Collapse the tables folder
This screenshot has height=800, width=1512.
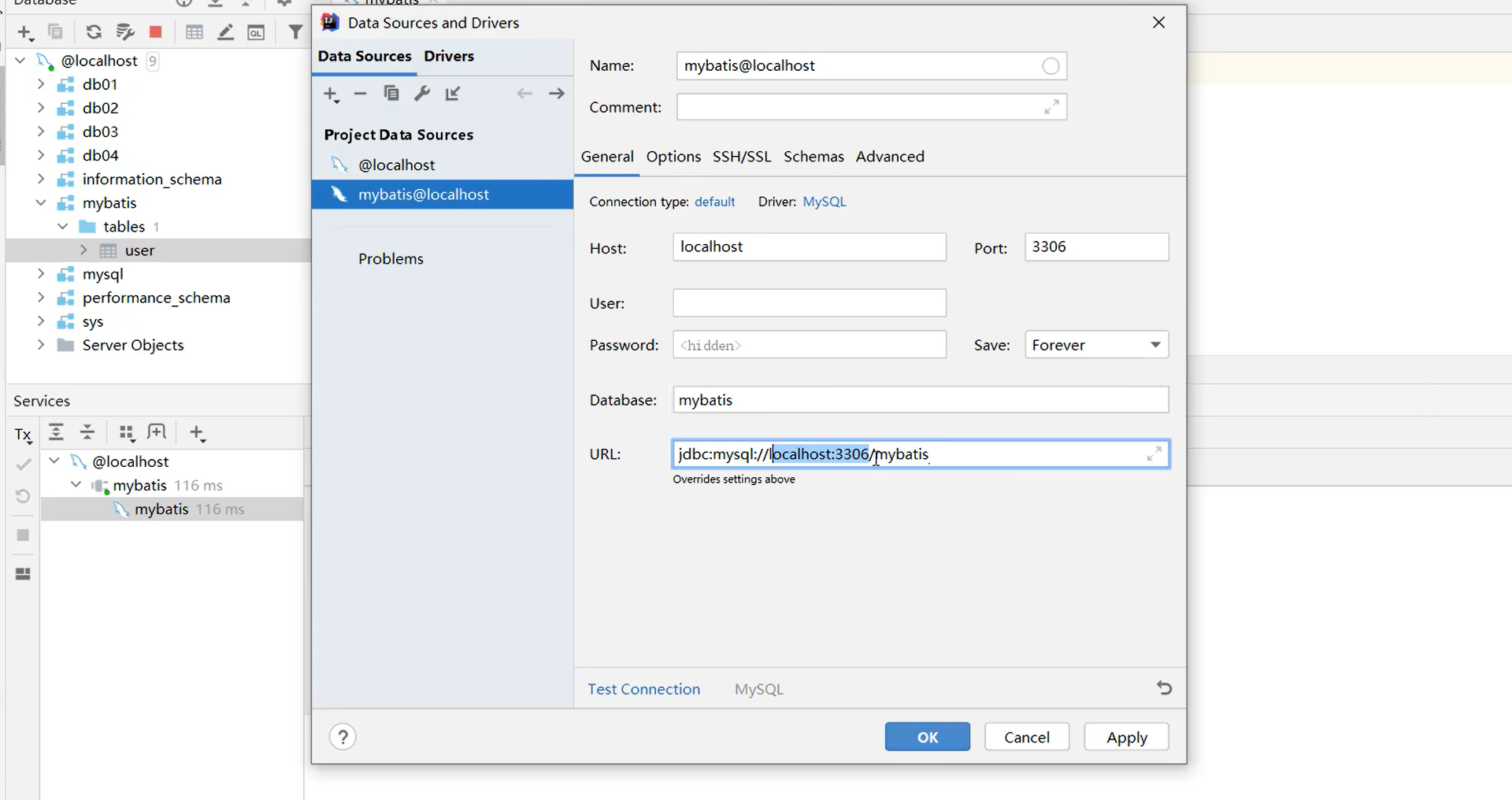tap(63, 226)
